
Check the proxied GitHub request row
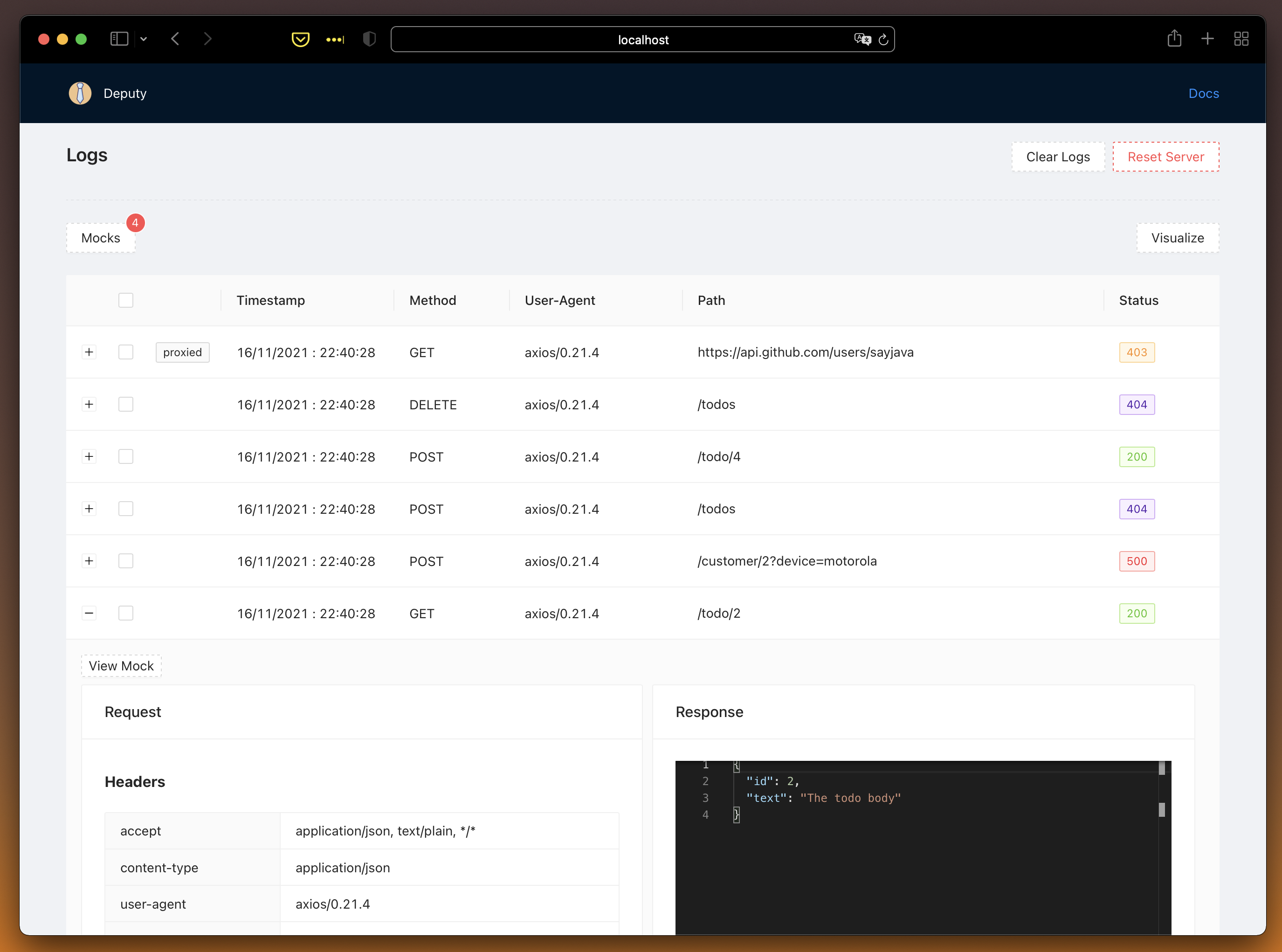125,352
